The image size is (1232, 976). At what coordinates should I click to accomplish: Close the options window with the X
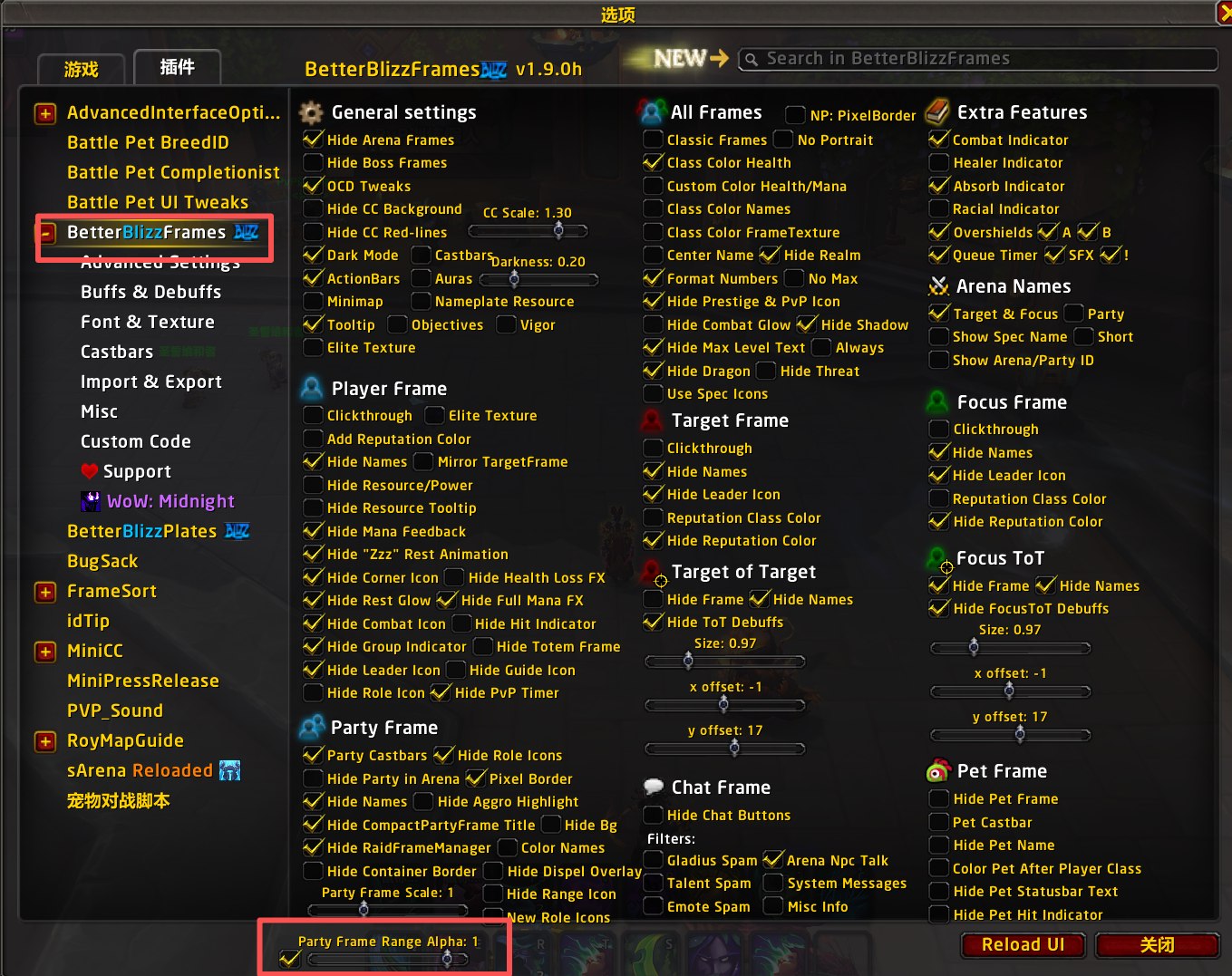click(1224, 12)
